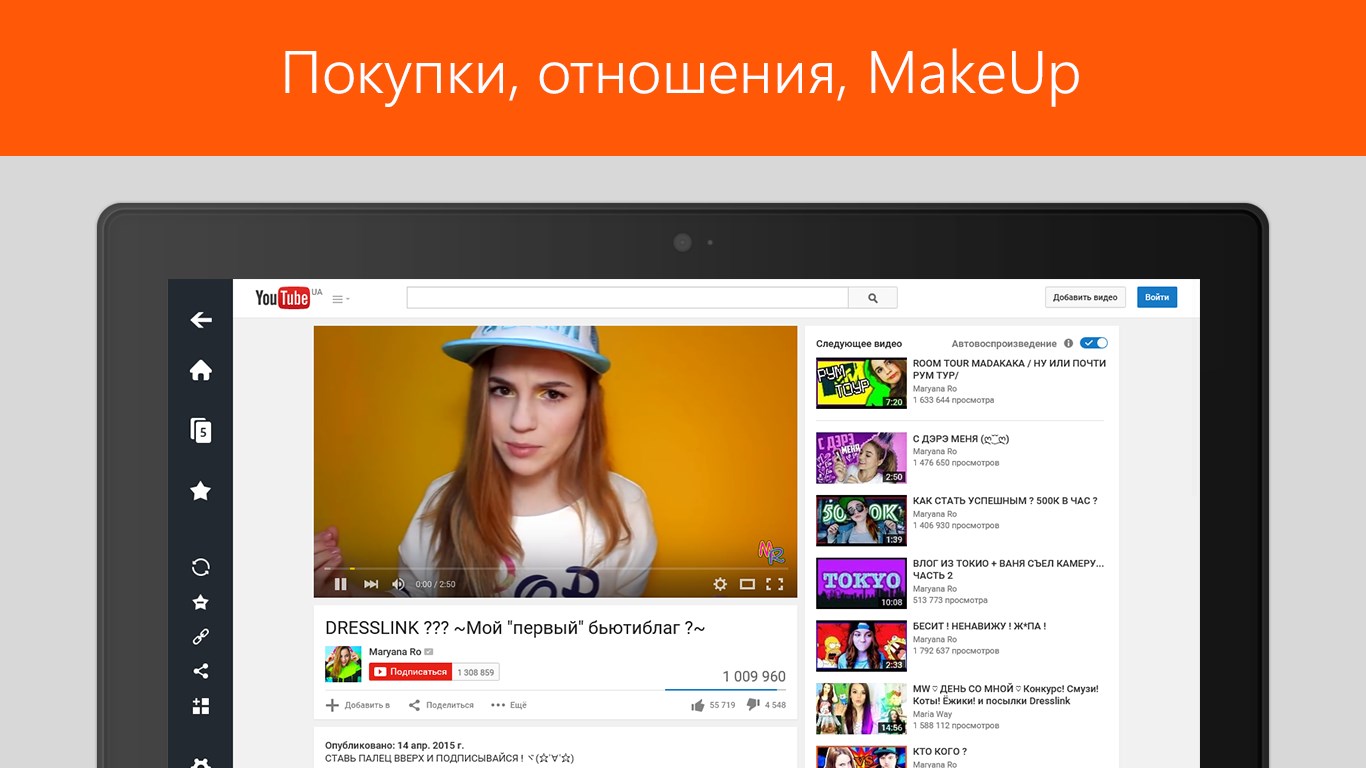Toggle the Автовоспроизведение autoplay switch
This screenshot has height=768, width=1366.
tap(1094, 343)
